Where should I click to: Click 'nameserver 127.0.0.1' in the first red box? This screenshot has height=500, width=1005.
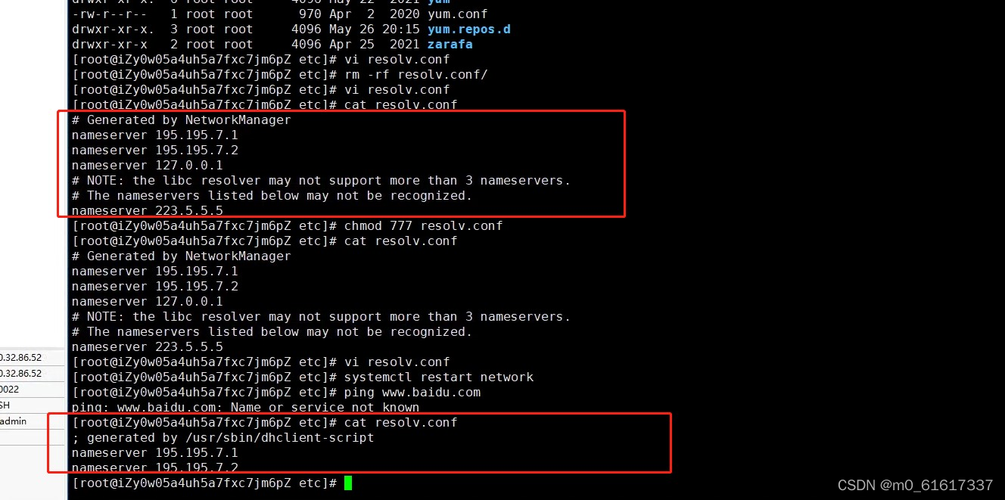[147, 165]
